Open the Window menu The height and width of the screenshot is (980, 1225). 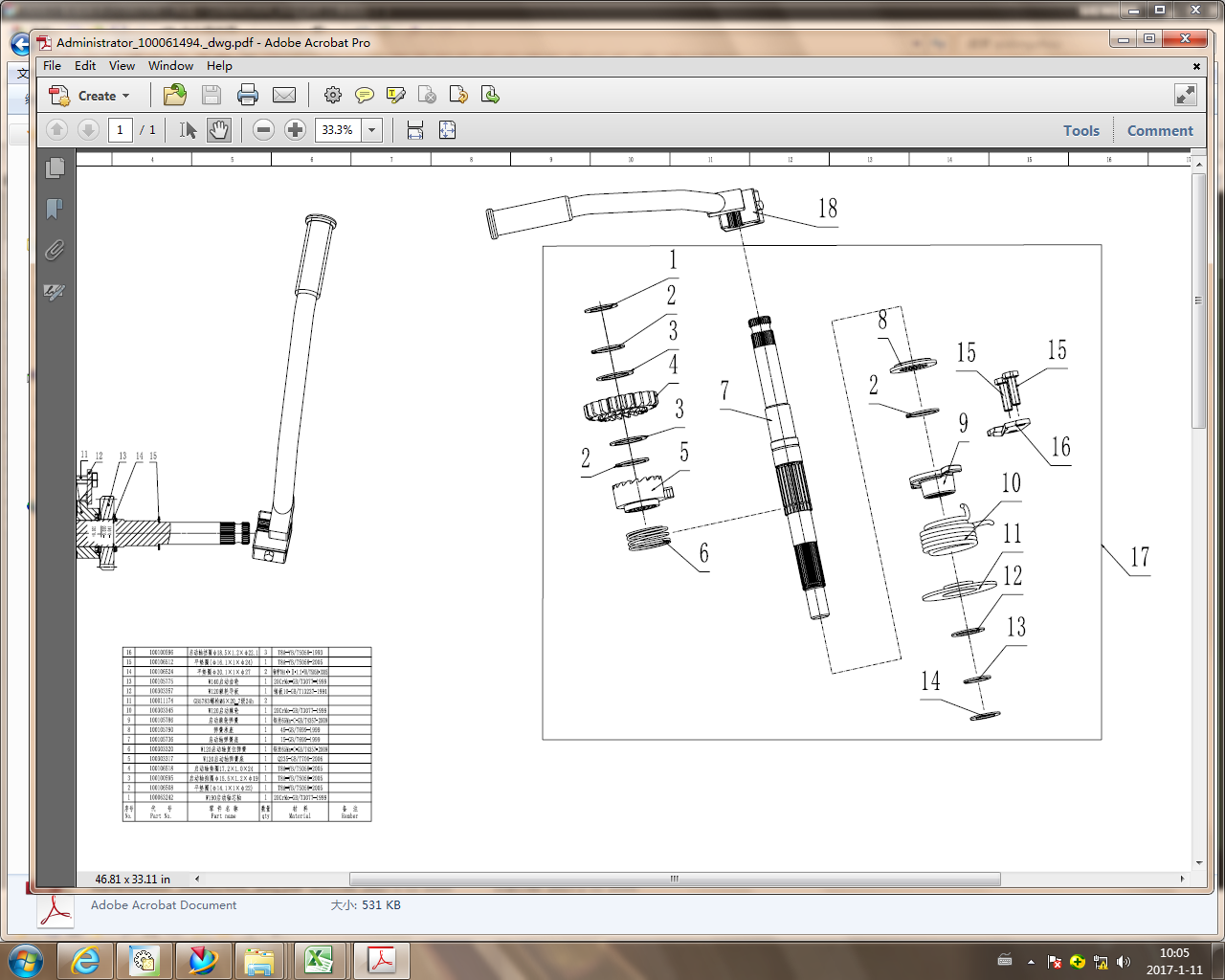coord(170,65)
